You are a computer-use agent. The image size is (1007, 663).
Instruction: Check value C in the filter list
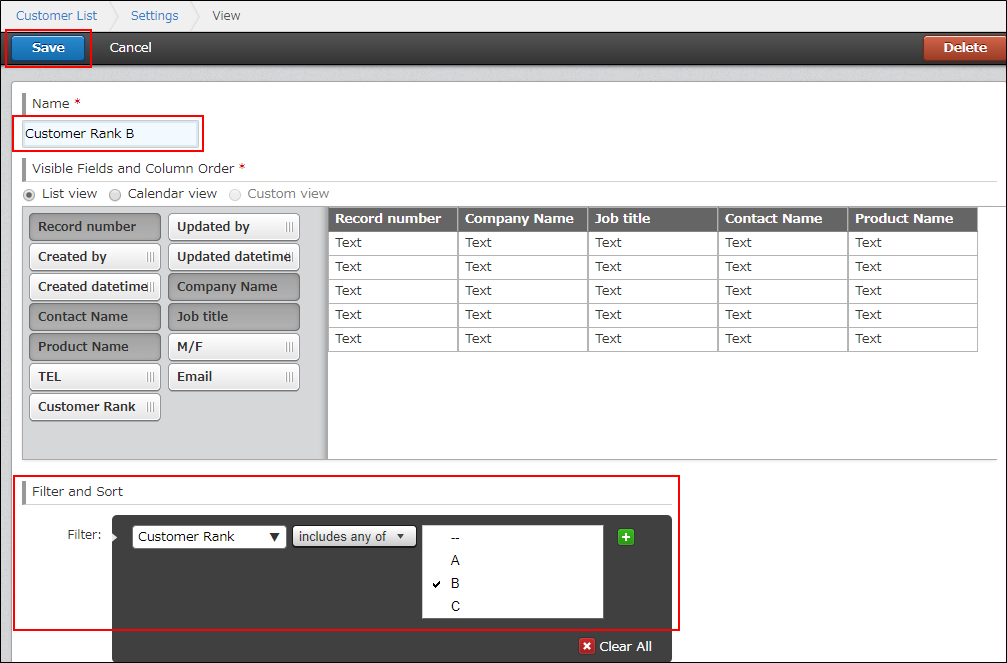pyautogui.click(x=455, y=606)
